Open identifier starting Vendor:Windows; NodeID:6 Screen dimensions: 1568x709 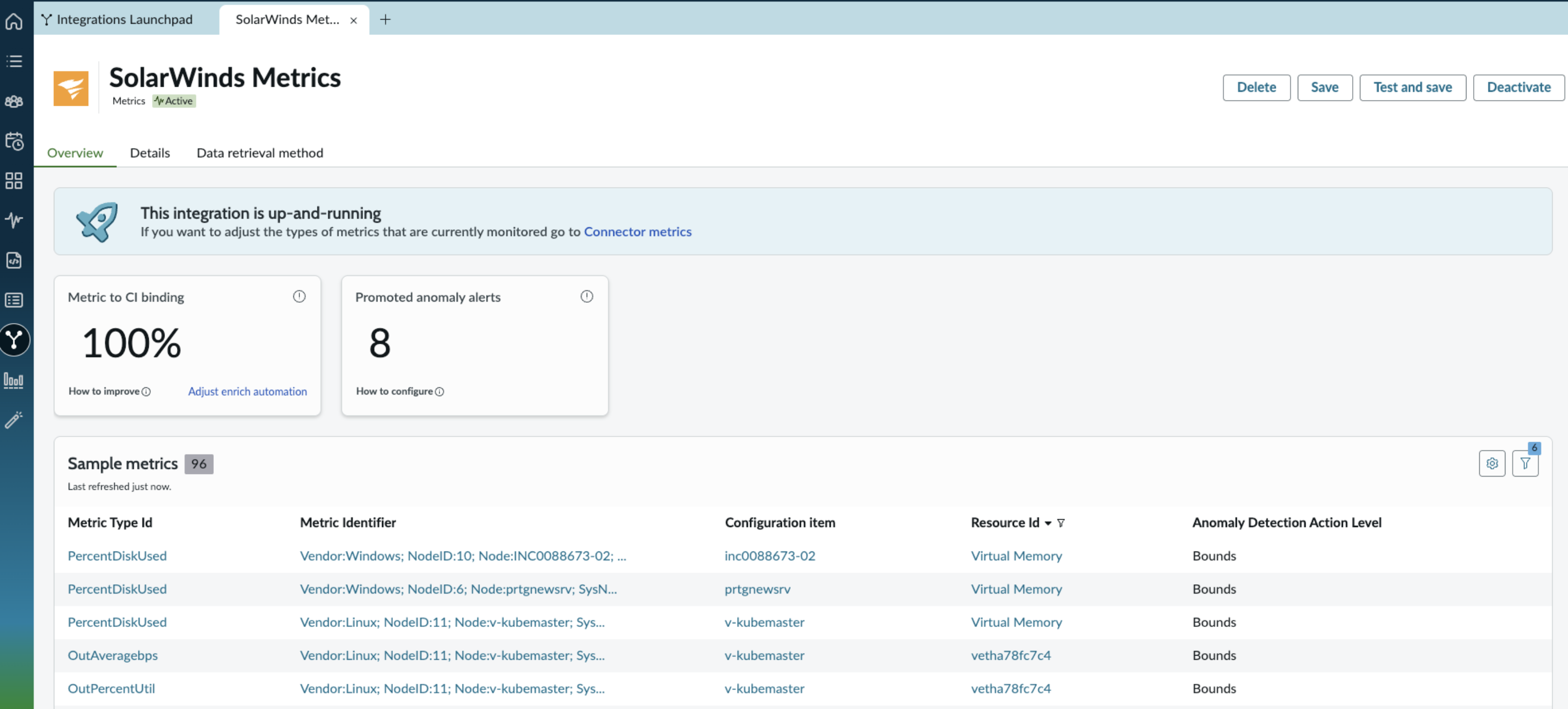coord(458,589)
